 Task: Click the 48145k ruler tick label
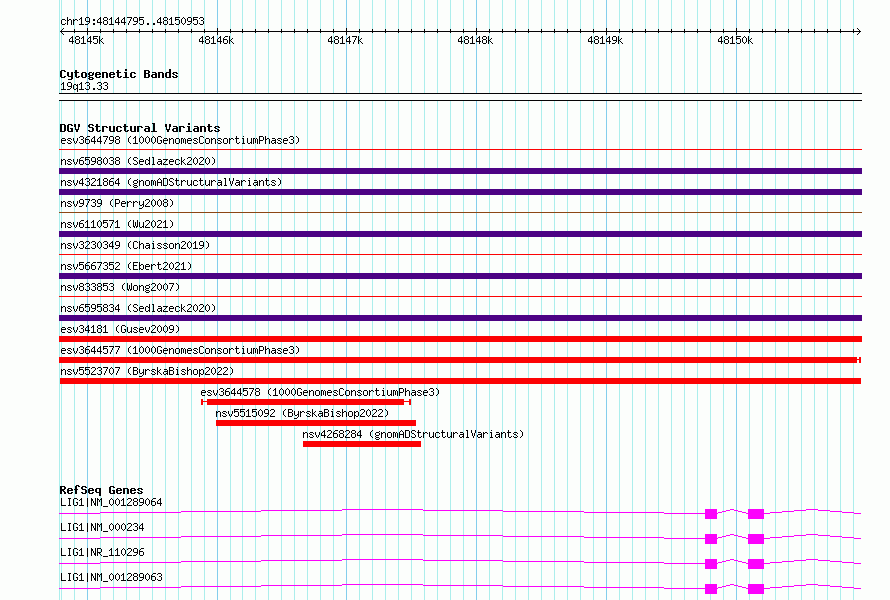coord(86,40)
